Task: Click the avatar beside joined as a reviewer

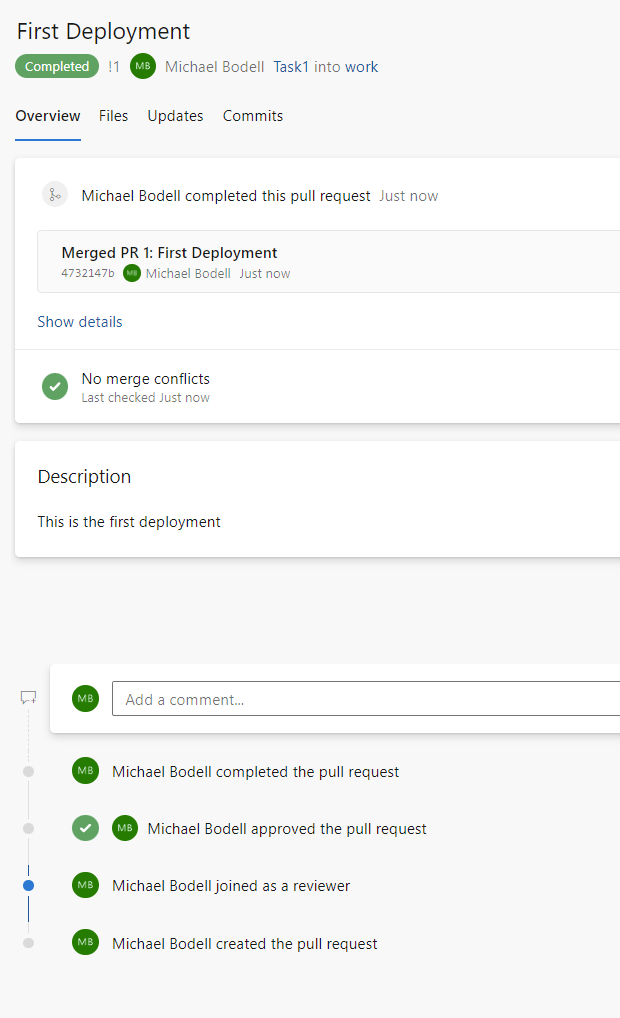Action: click(86, 885)
